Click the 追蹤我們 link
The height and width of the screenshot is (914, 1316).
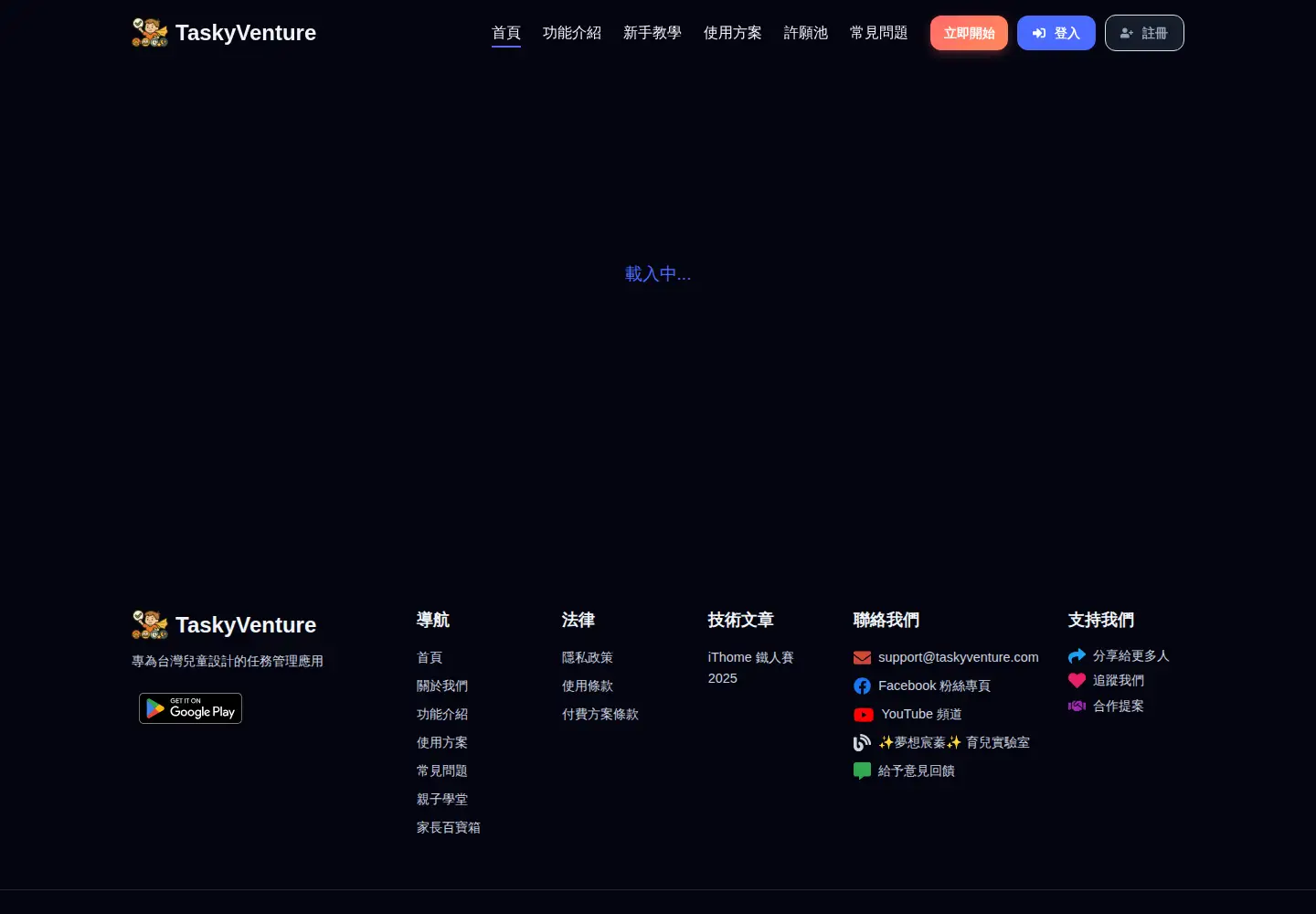[1119, 681]
